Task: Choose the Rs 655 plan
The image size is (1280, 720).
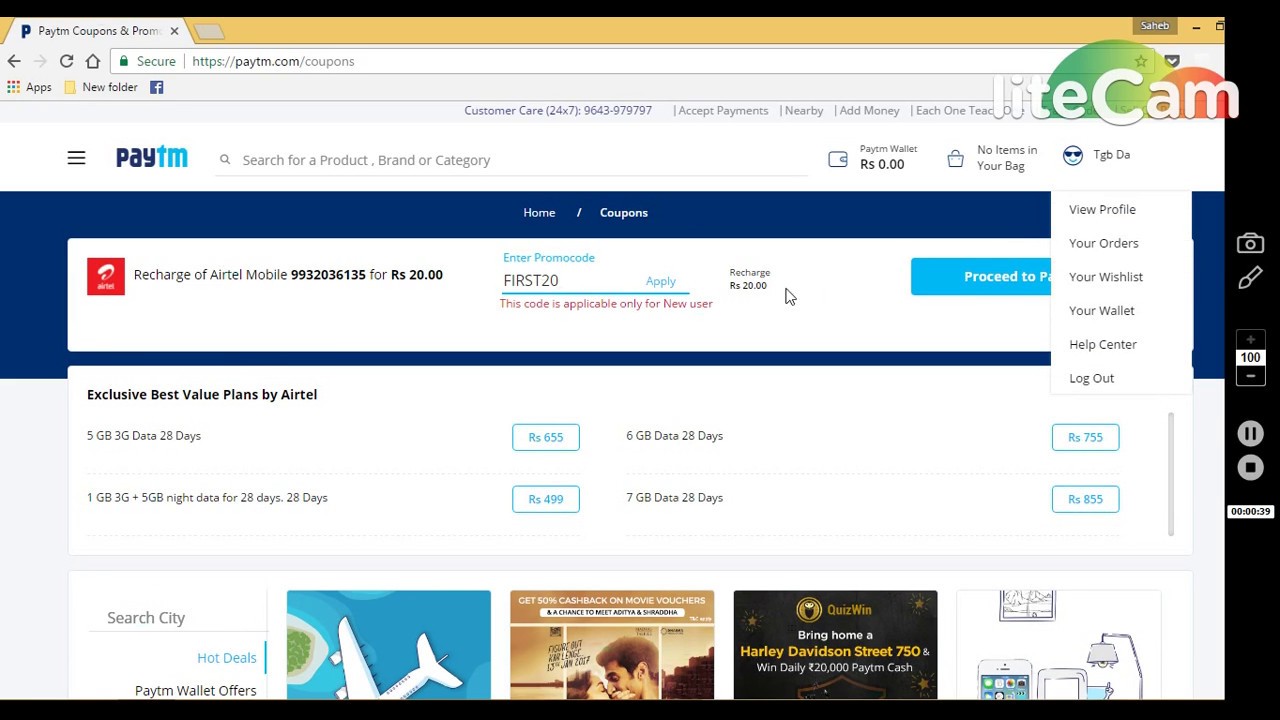Action: pos(546,437)
